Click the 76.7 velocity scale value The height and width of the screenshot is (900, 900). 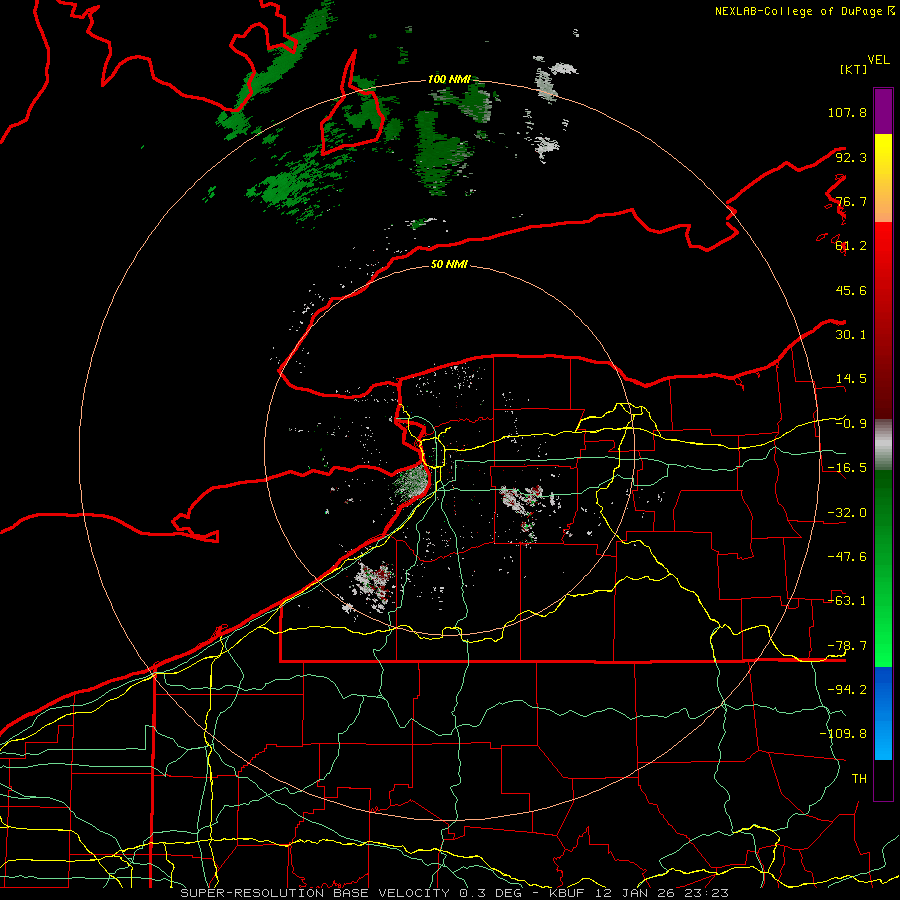pos(851,201)
